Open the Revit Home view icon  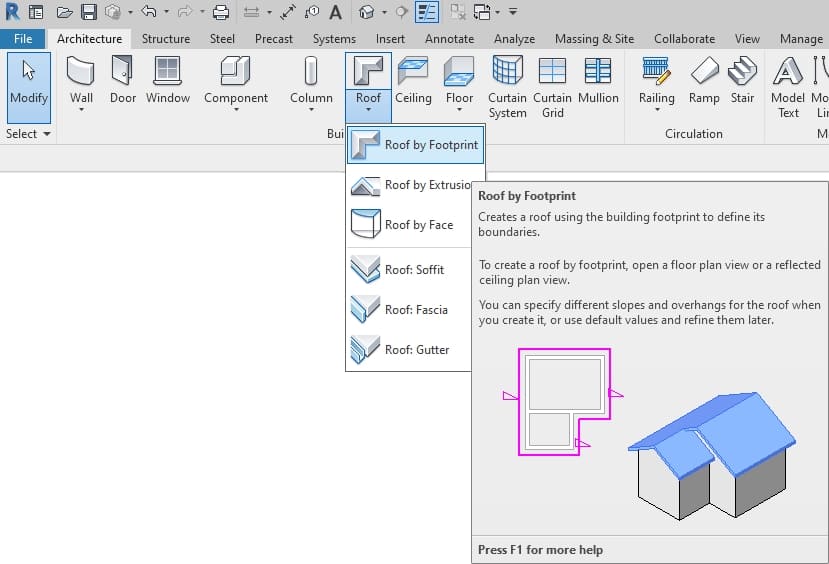[x=36, y=12]
